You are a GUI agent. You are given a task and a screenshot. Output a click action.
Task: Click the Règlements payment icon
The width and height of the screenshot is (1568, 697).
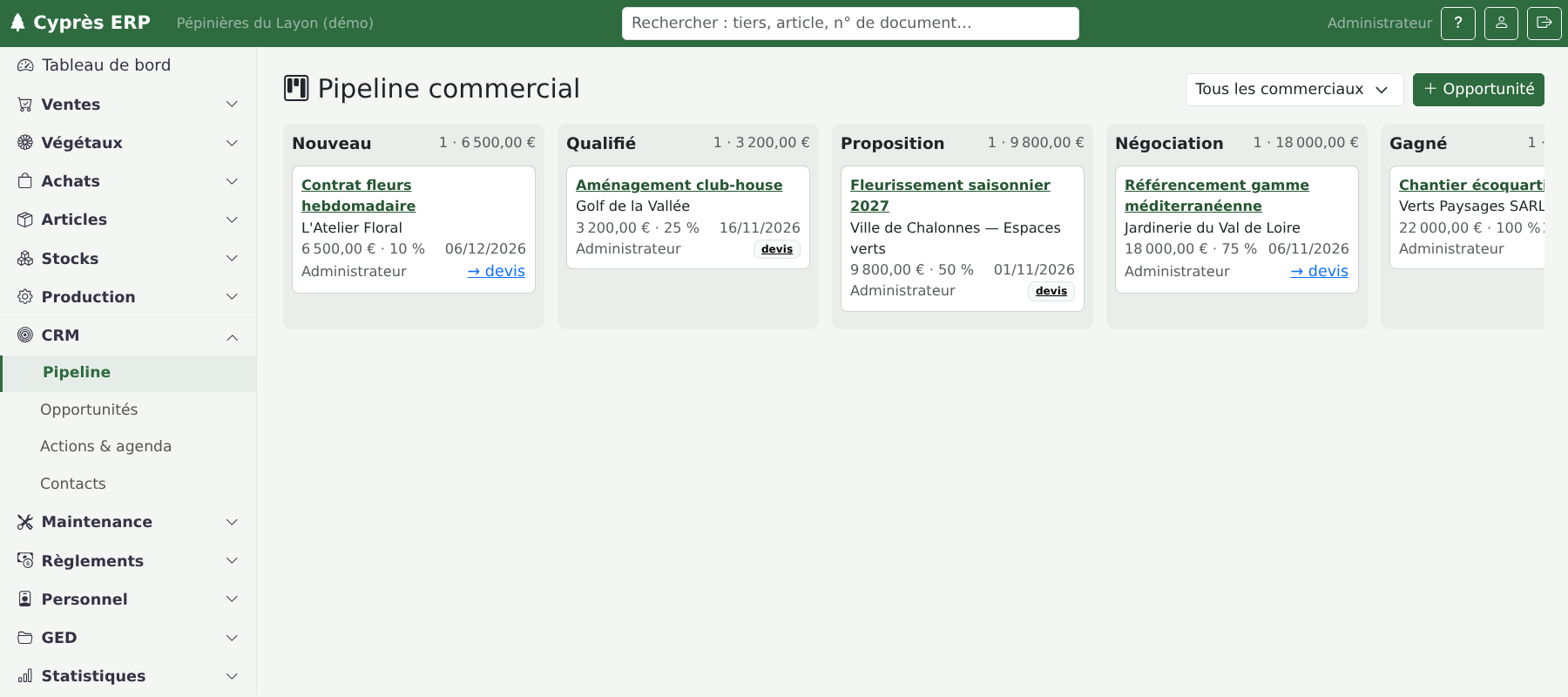point(25,561)
